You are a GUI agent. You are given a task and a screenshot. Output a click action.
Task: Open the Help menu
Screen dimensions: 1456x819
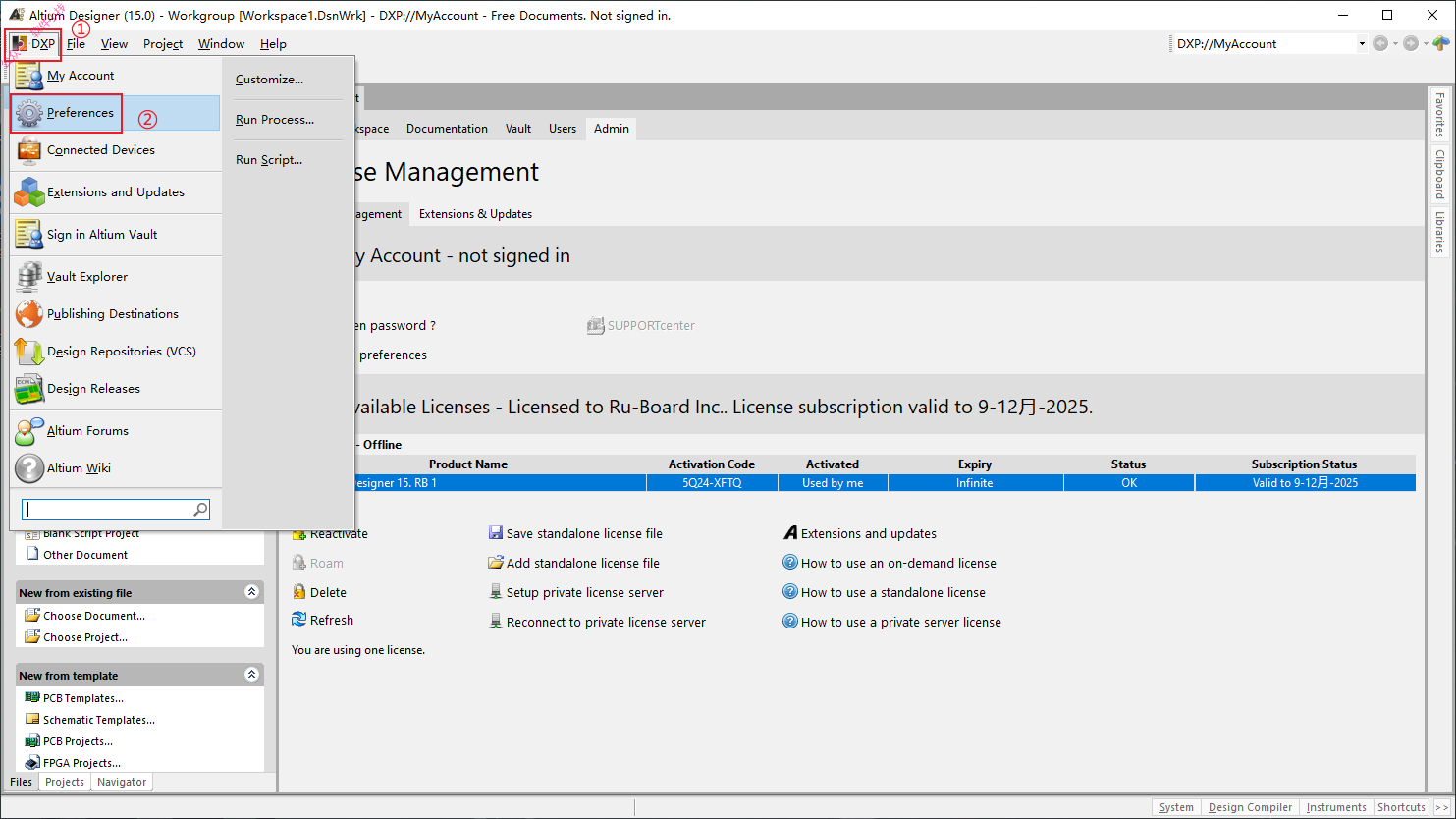tap(273, 44)
